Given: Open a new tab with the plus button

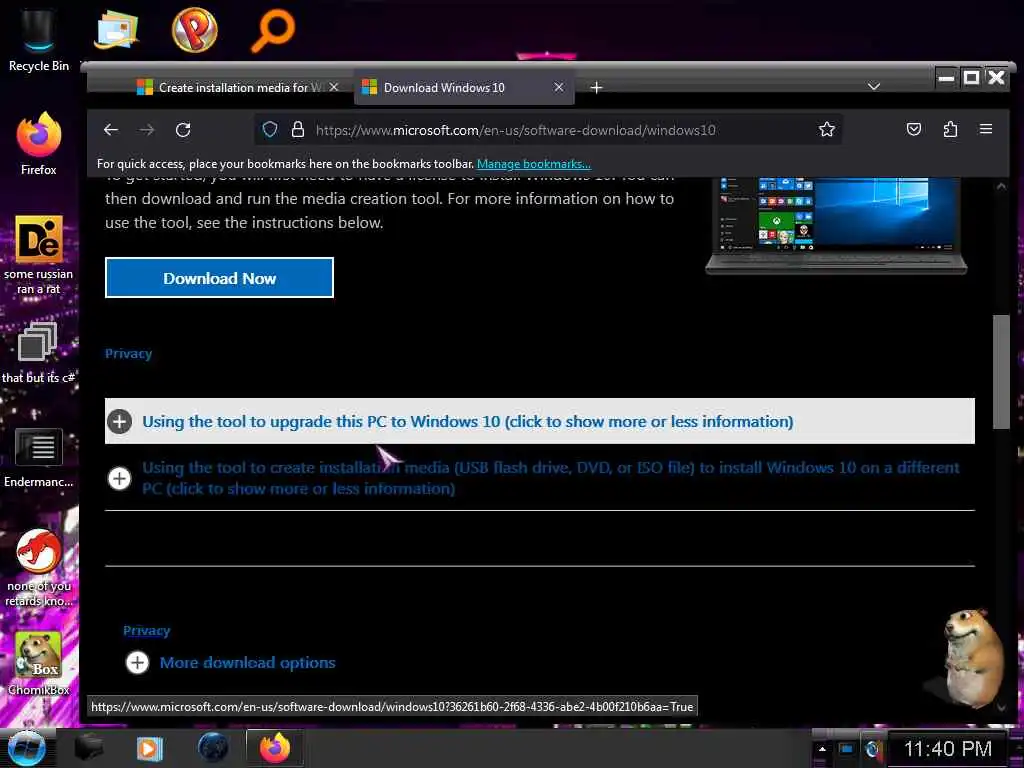Looking at the screenshot, I should [x=596, y=88].
